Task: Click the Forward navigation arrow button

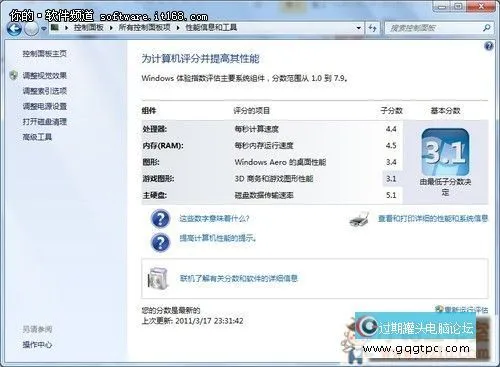Action: [32, 29]
